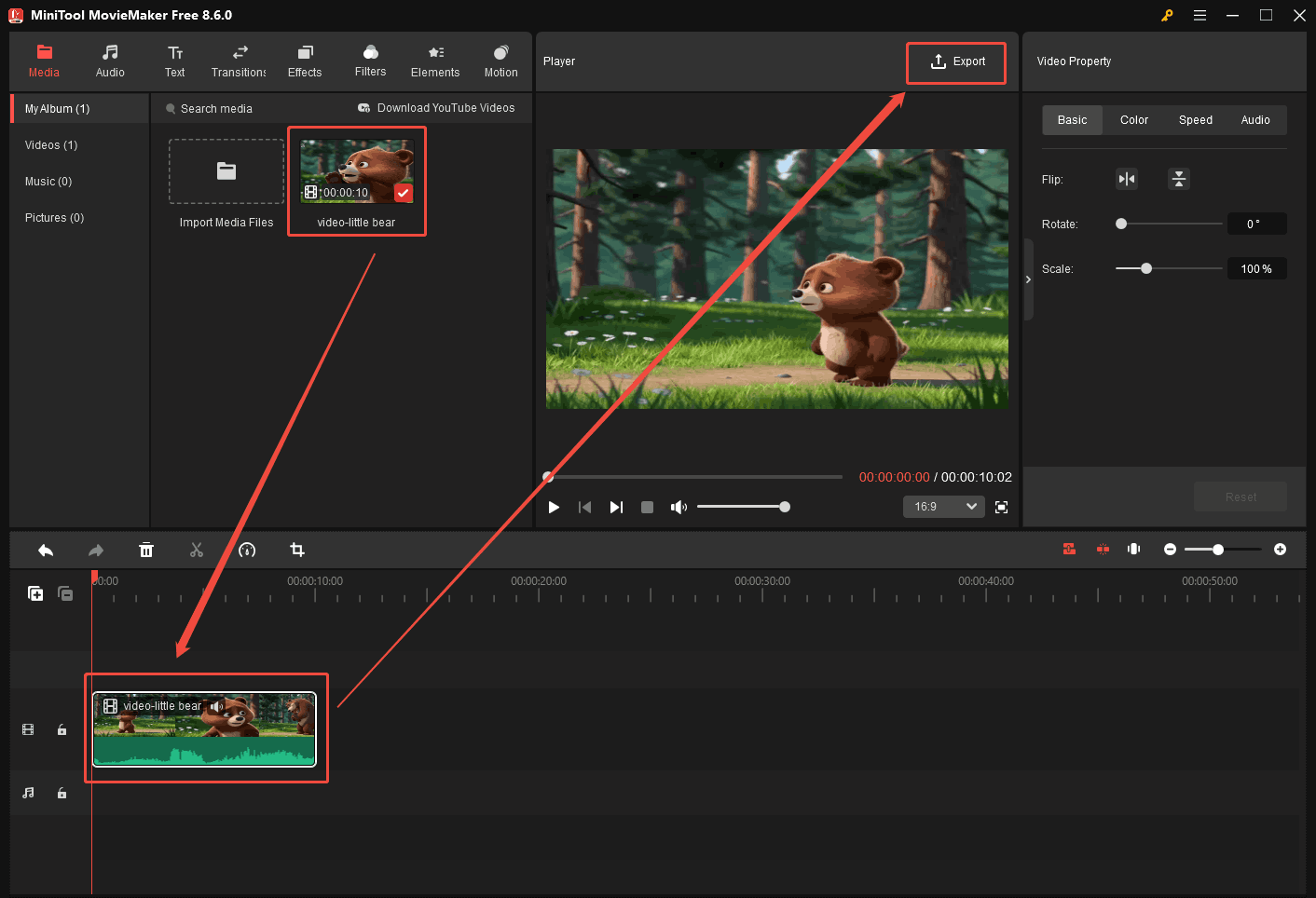
Task: Open the crop tool
Action: 297,551
